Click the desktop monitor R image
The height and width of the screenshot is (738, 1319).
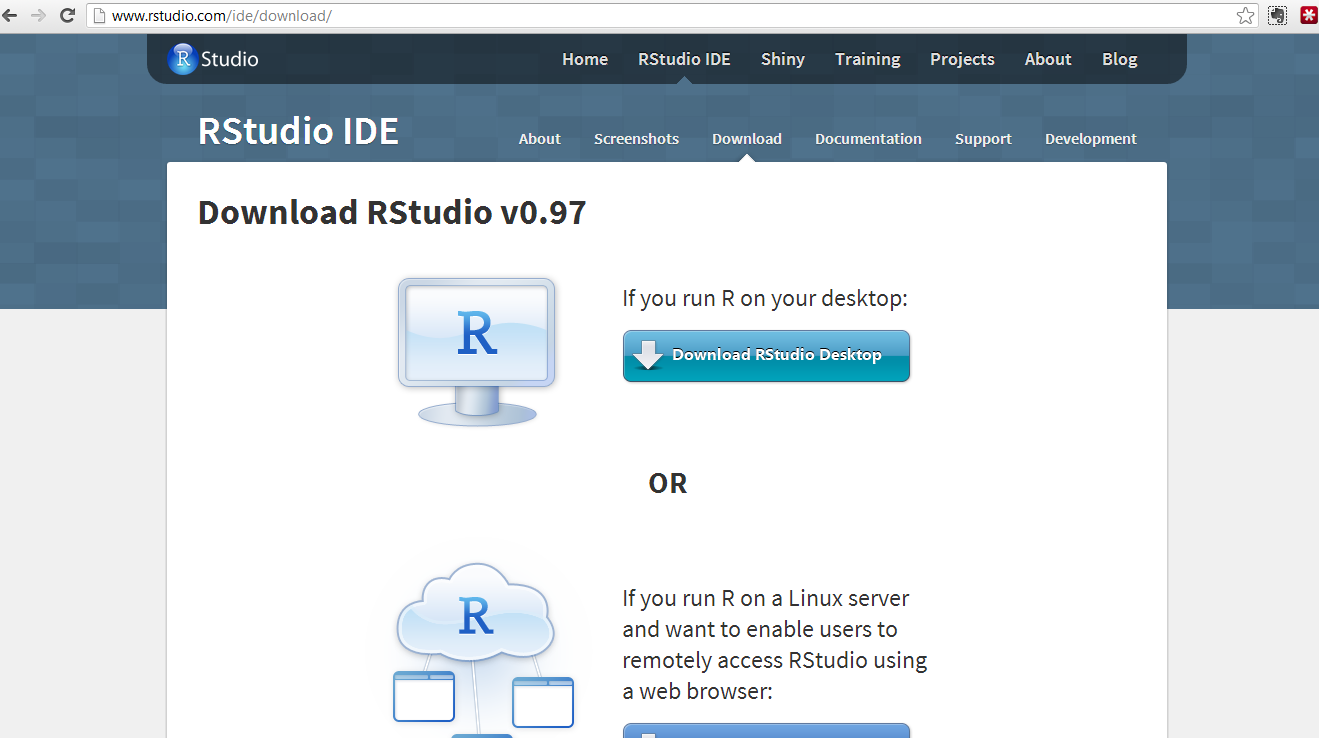[477, 351]
